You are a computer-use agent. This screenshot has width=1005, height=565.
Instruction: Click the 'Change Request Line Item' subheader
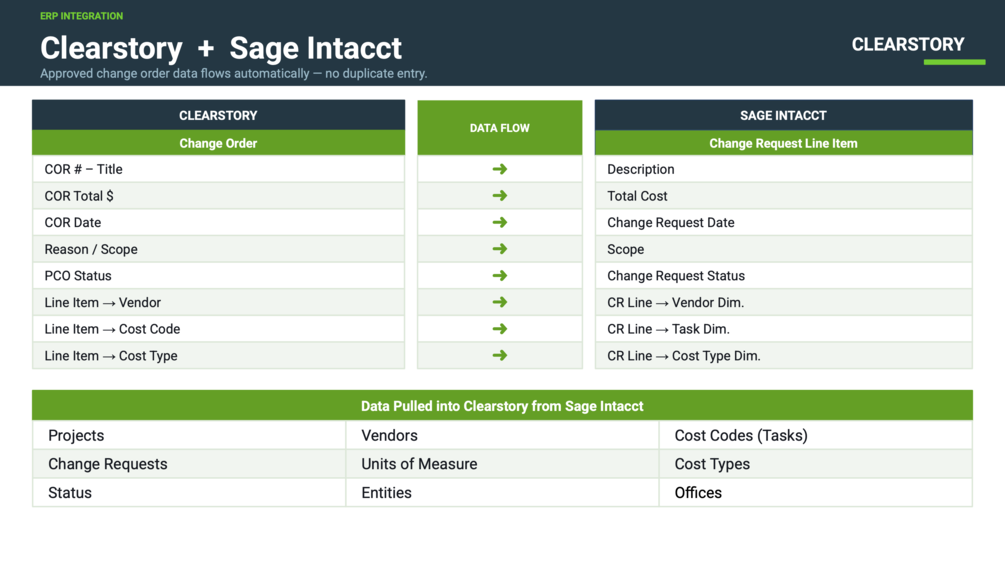784,143
